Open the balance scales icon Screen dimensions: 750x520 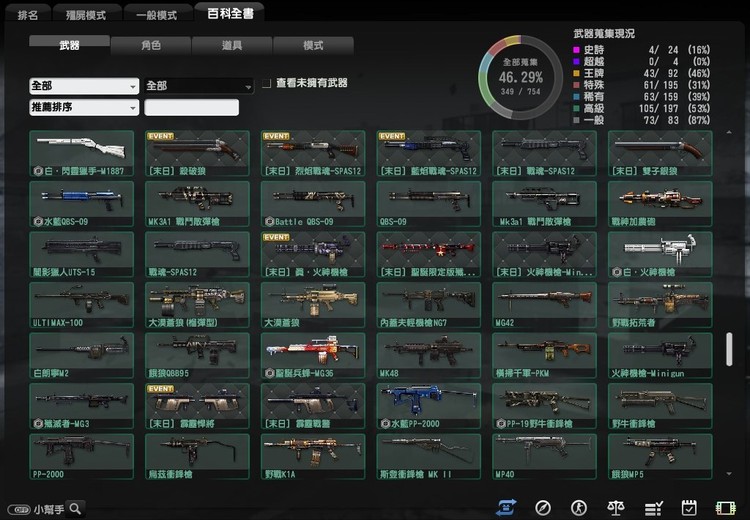pyautogui.click(x=617, y=507)
